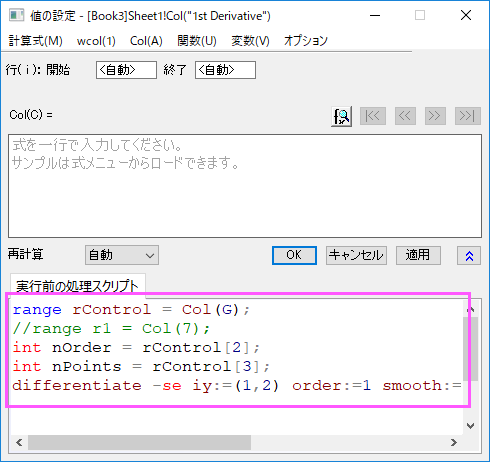Click the 'int nPoints = rControl[3];' line
The image size is (490, 462).
(141, 367)
